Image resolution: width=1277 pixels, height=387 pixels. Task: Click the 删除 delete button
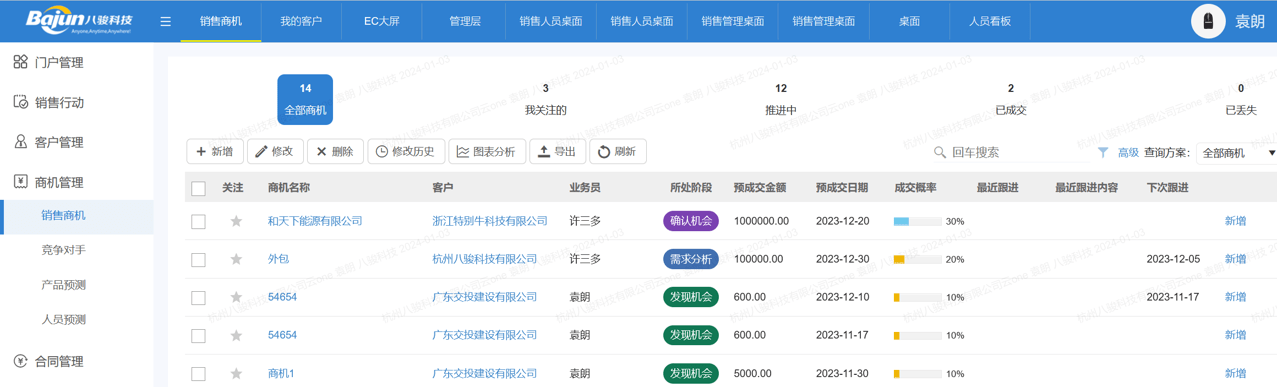click(x=335, y=151)
